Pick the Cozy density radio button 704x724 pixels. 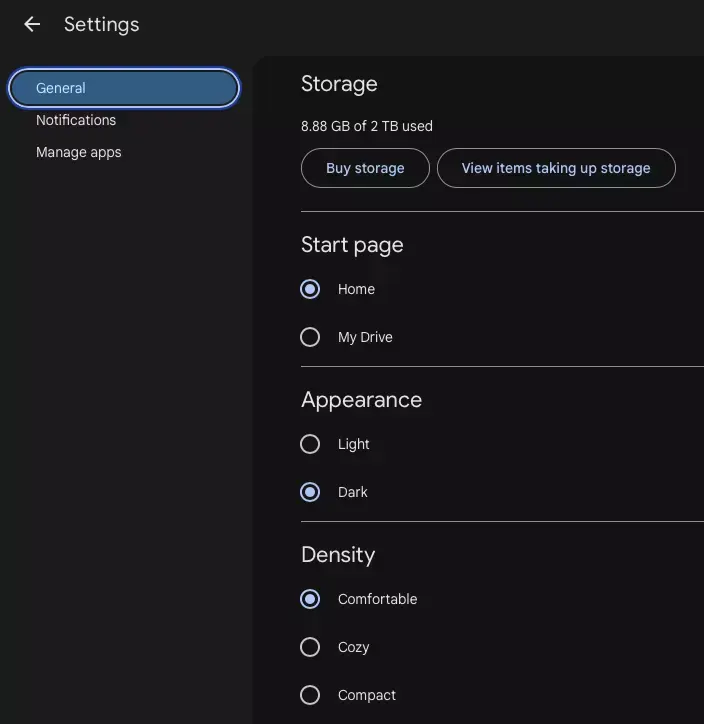[310, 647]
